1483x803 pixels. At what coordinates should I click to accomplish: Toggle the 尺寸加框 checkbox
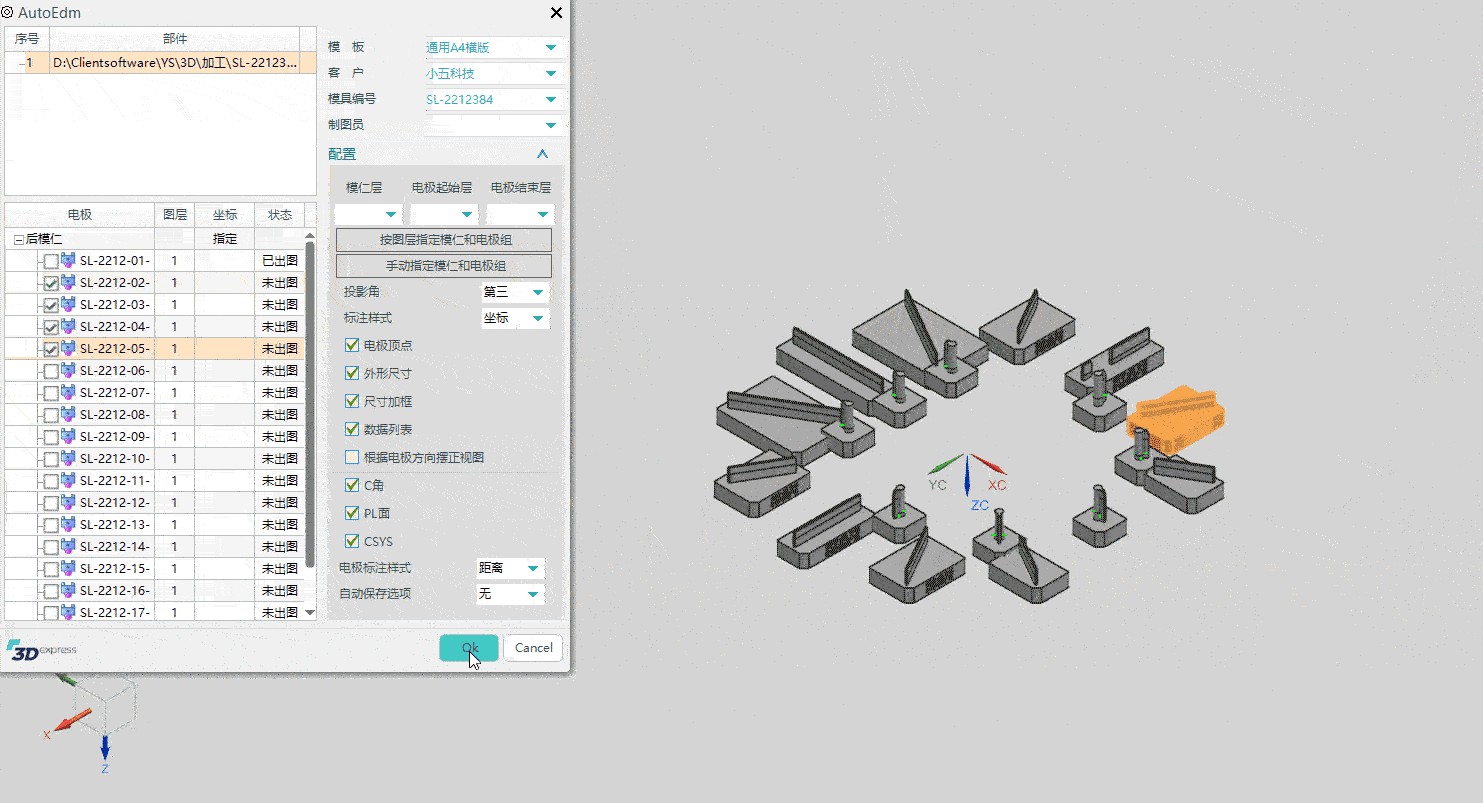[352, 401]
